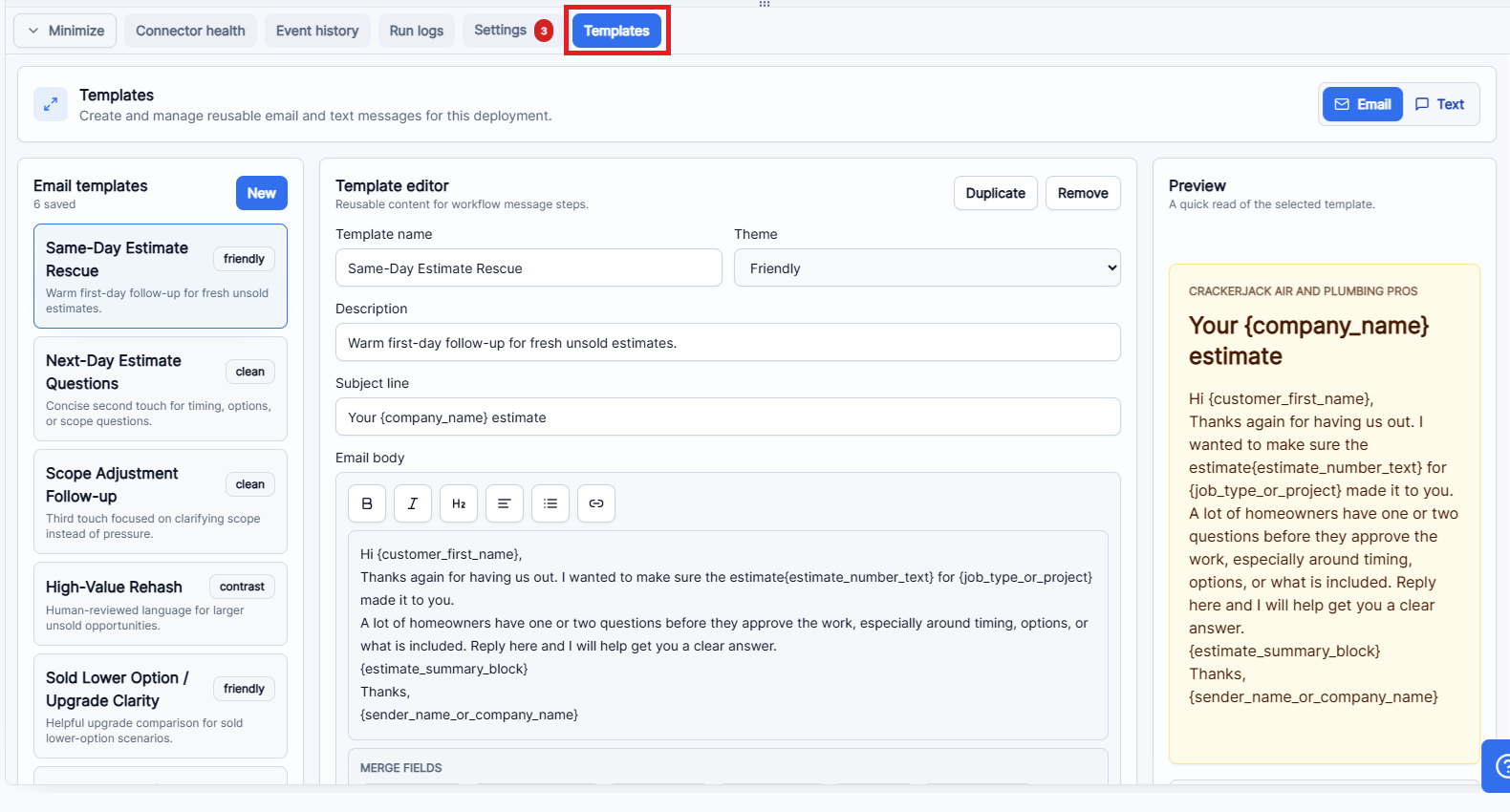Click '{estimate_summary_block}' in the email body
Viewport: 1510px width, 812px height.
pyautogui.click(x=444, y=669)
